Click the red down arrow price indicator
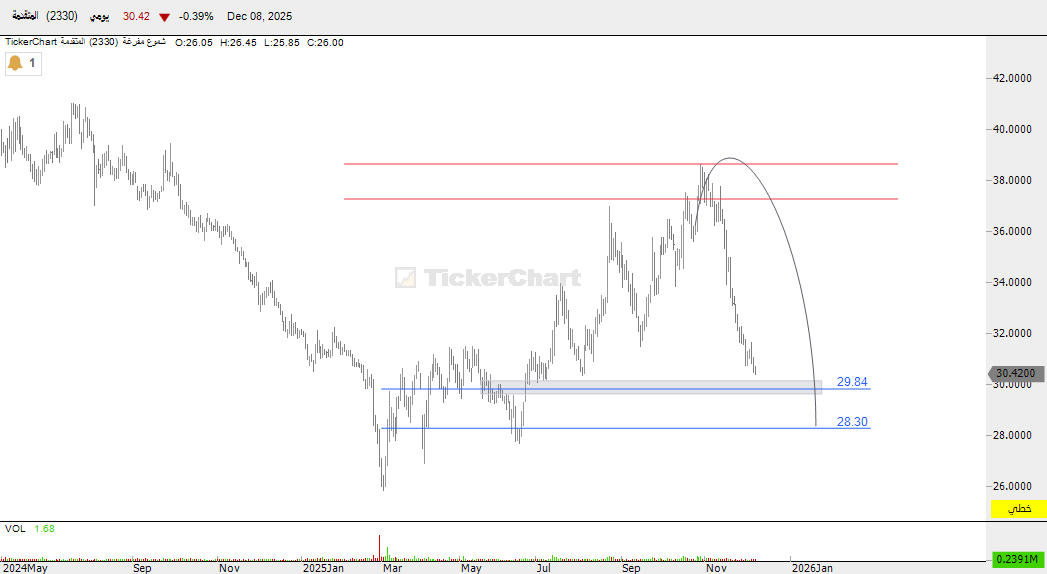Image resolution: width=1047 pixels, height=574 pixels. pyautogui.click(x=164, y=17)
